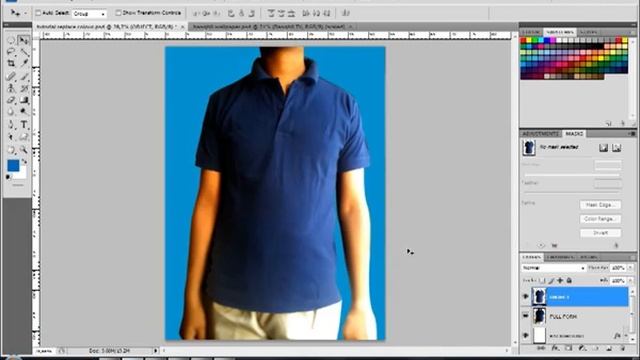Screen dimensions: 640x360
Task: Open the Auto-Select Group dropdown
Action: click(89, 14)
